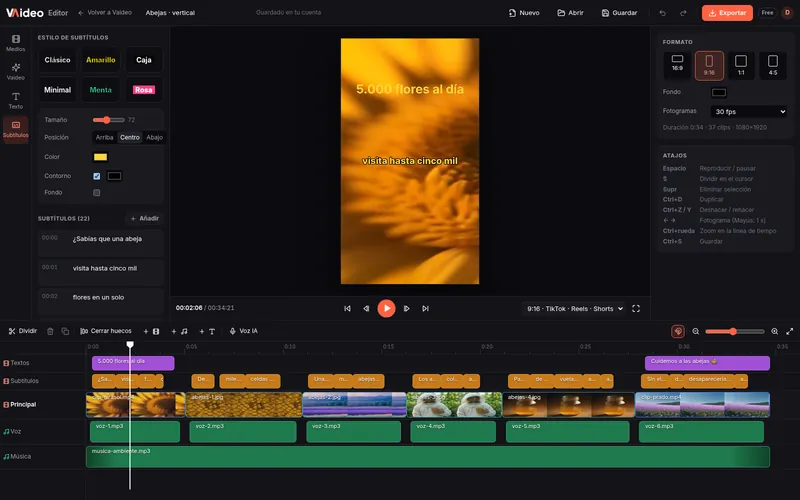Open the yellow subtitle Color swatch
This screenshot has height=500, width=800.
tap(101, 157)
